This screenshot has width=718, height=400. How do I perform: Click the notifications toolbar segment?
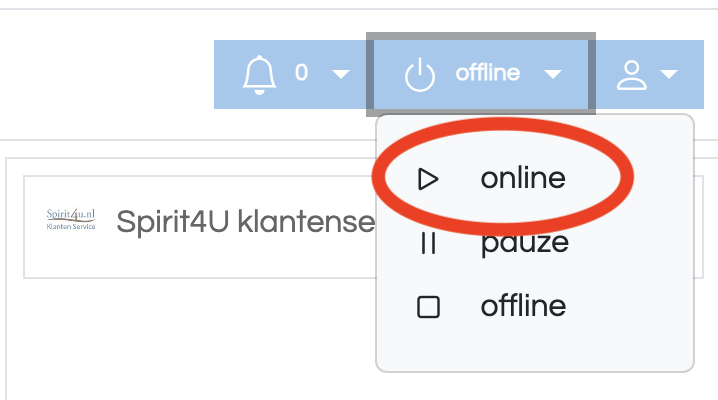pos(290,75)
